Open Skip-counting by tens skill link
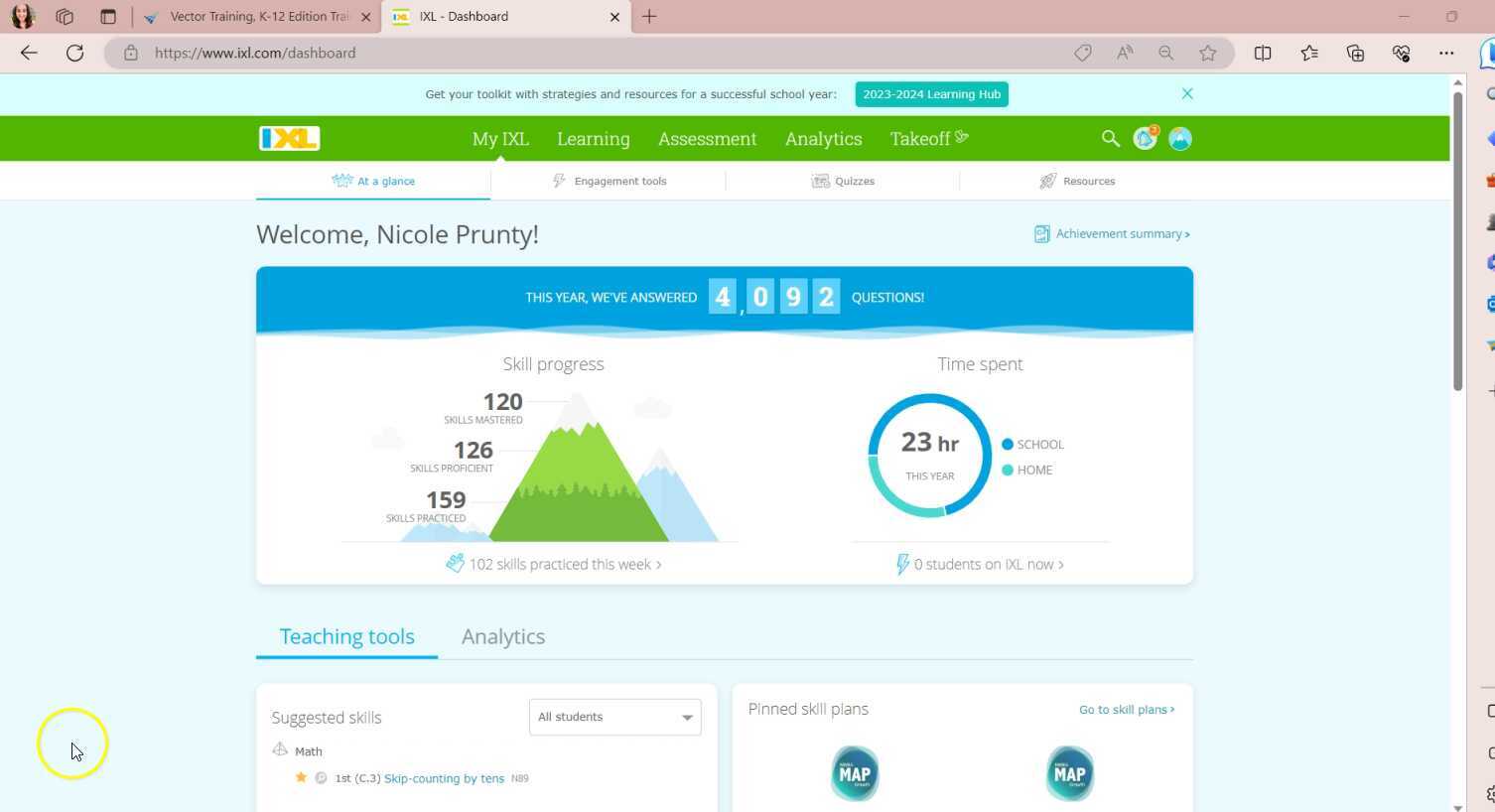The height and width of the screenshot is (812, 1495). pos(444,778)
